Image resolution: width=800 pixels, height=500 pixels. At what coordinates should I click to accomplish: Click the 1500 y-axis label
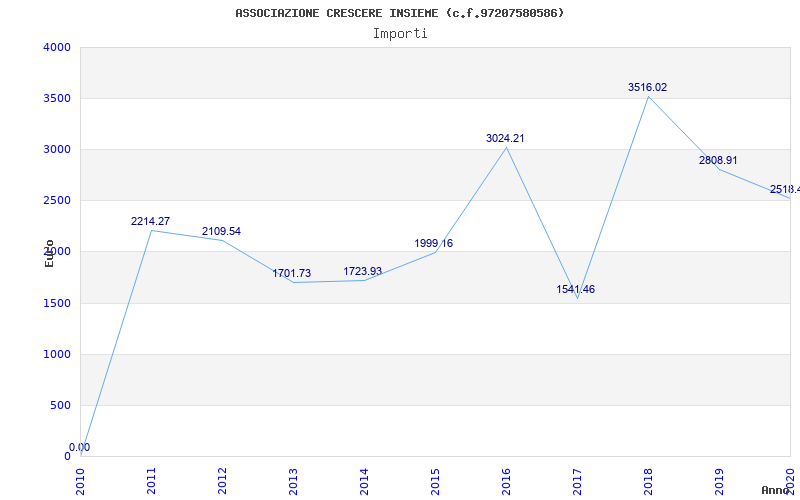[57, 304]
